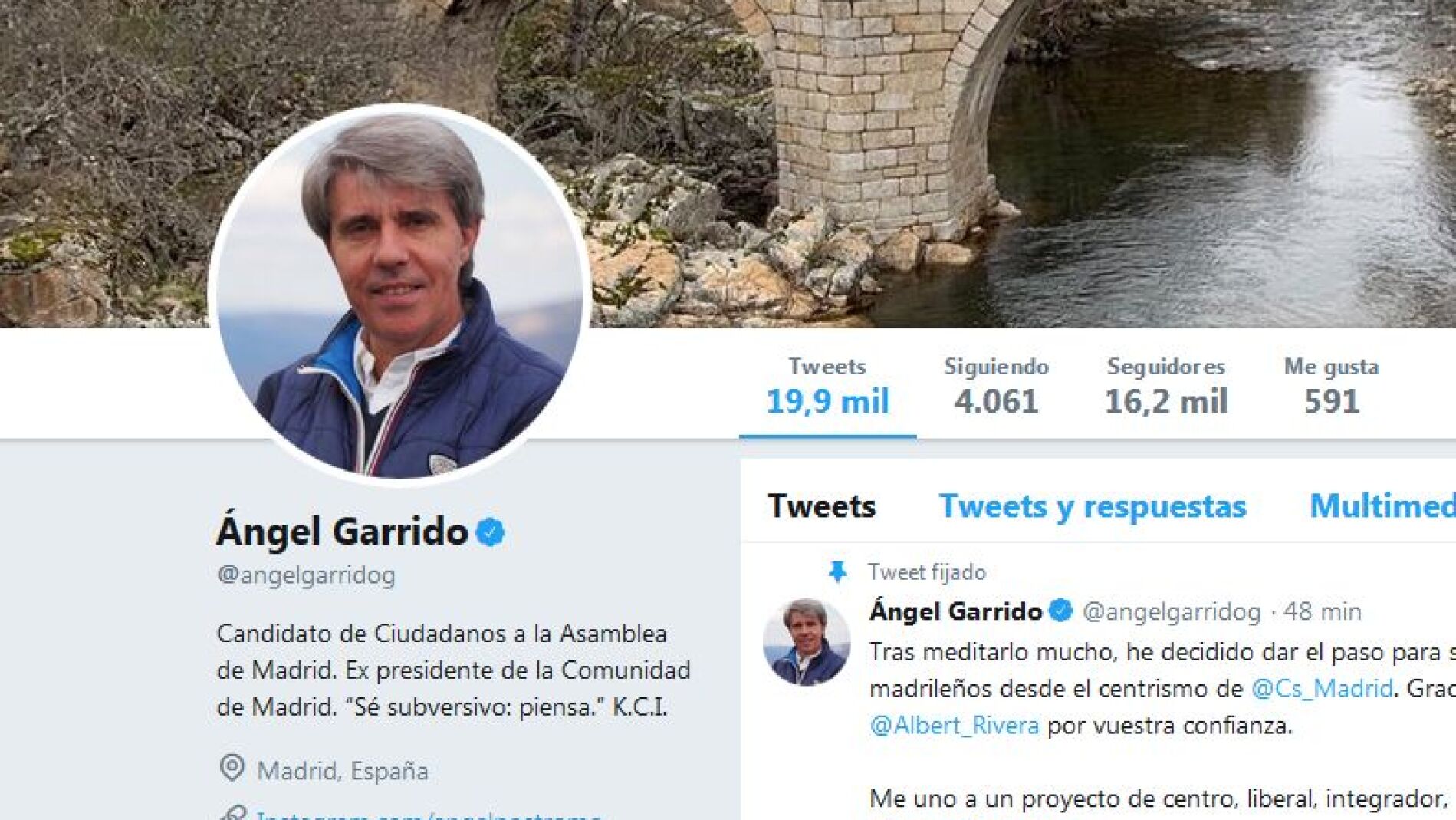This screenshot has width=1456, height=820.
Task: Open the Instagram link in profile bio
Action: pyautogui.click(x=429, y=815)
